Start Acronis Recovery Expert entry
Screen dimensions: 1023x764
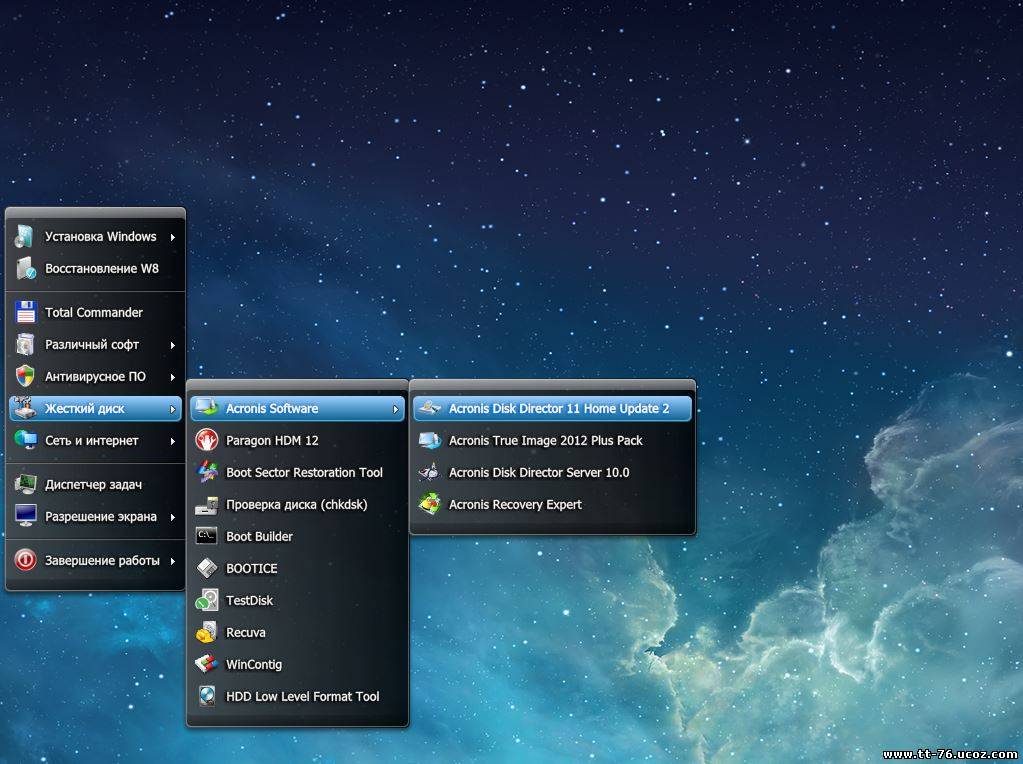click(x=553, y=504)
